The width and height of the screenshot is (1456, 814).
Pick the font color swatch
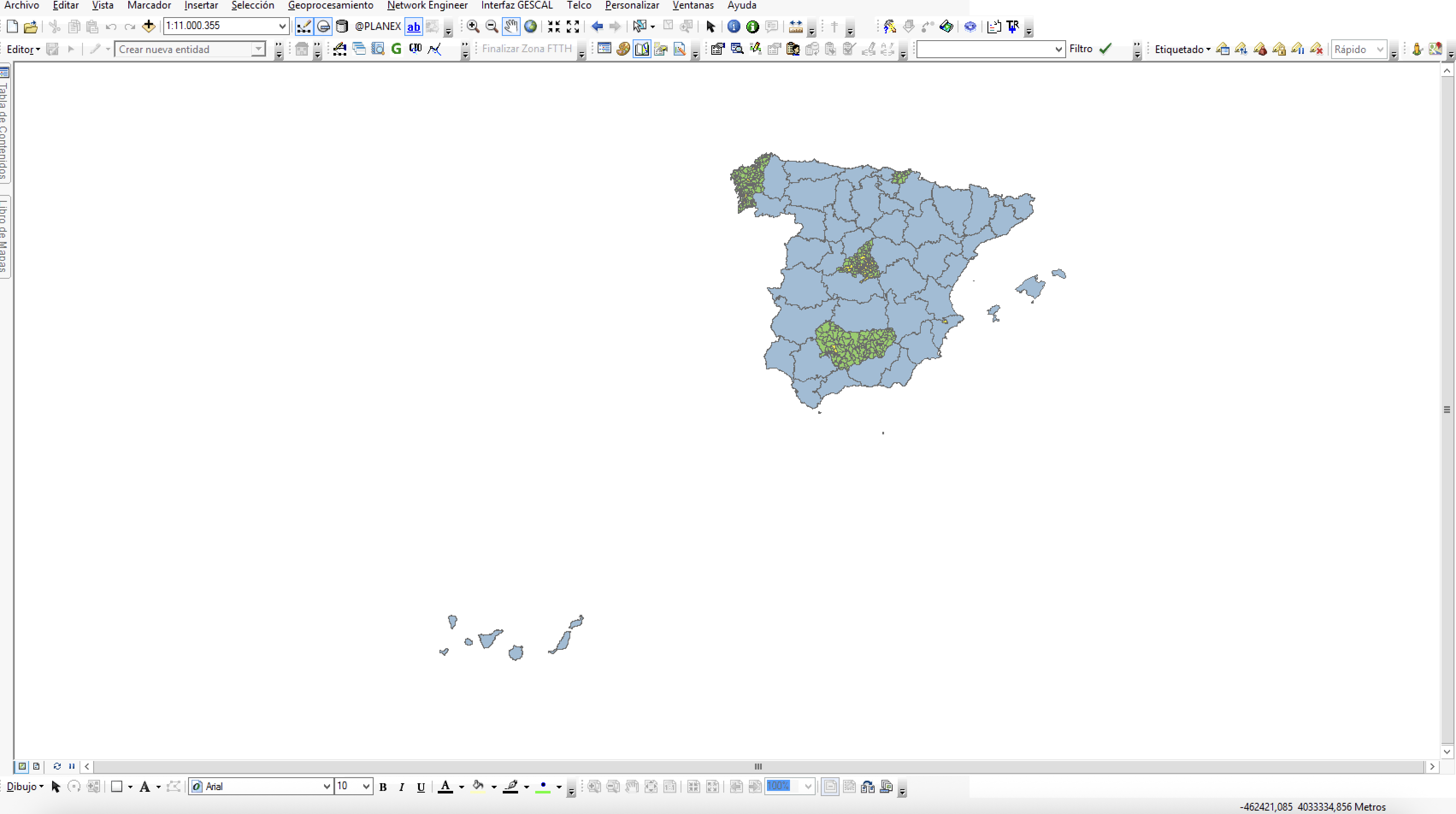[x=445, y=786]
